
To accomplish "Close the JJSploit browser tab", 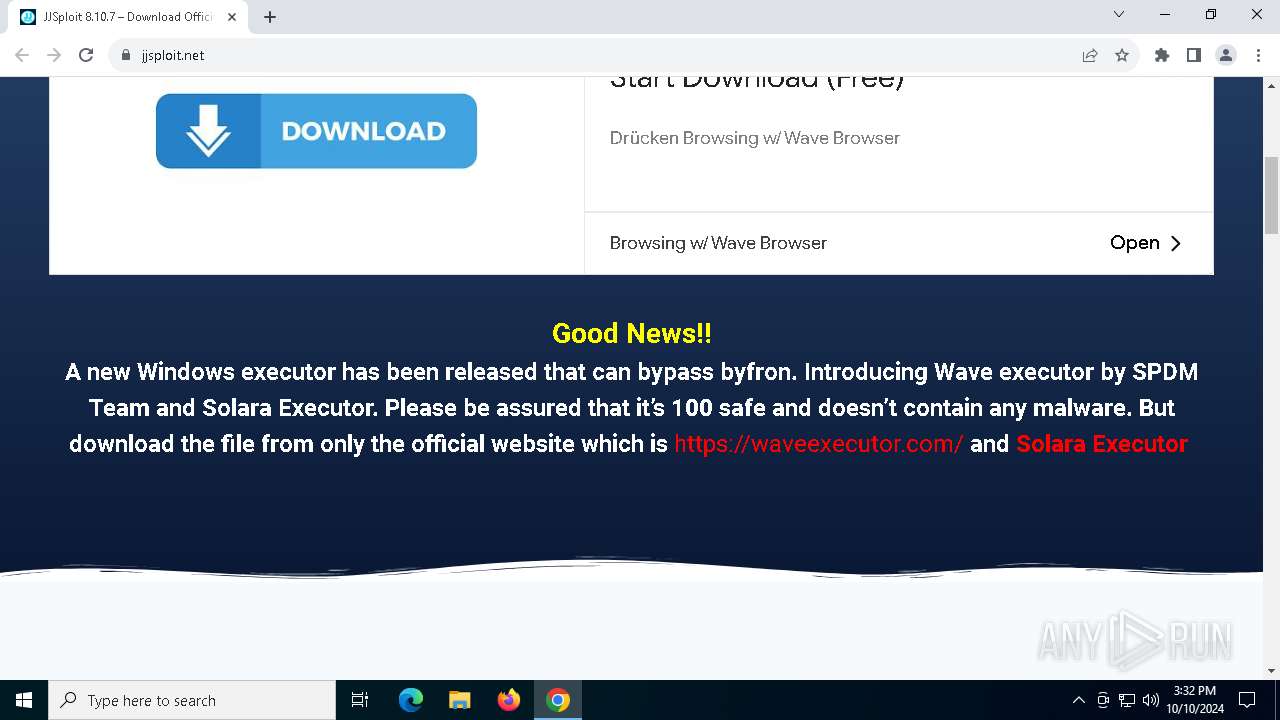I will (x=232, y=17).
